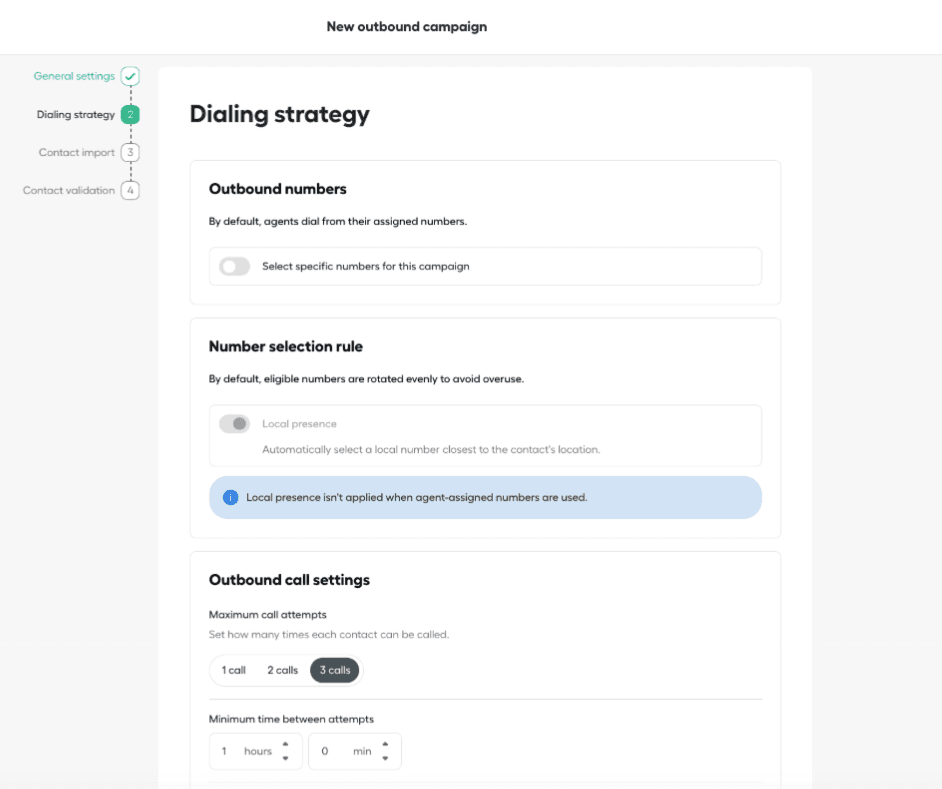Image resolution: width=942 pixels, height=789 pixels.
Task: Select Dialing strategy step label
Action: coord(76,114)
